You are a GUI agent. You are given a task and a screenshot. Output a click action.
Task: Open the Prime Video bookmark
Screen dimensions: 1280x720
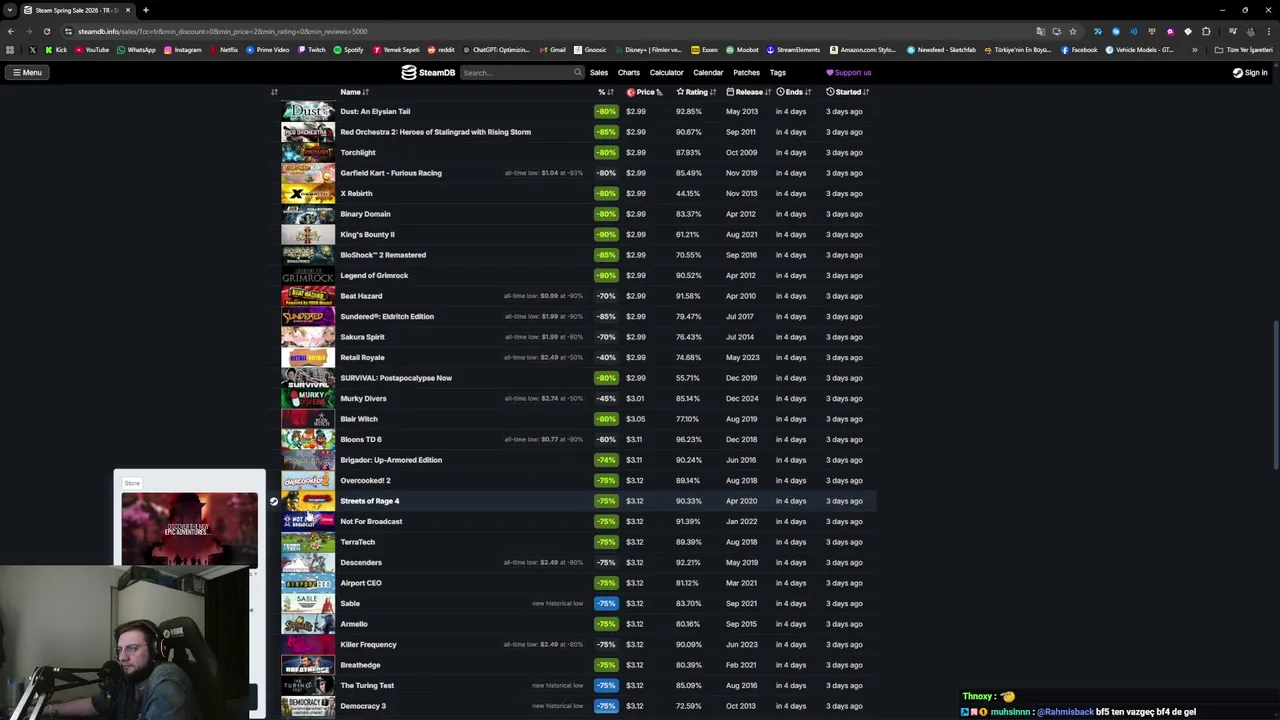268,50
